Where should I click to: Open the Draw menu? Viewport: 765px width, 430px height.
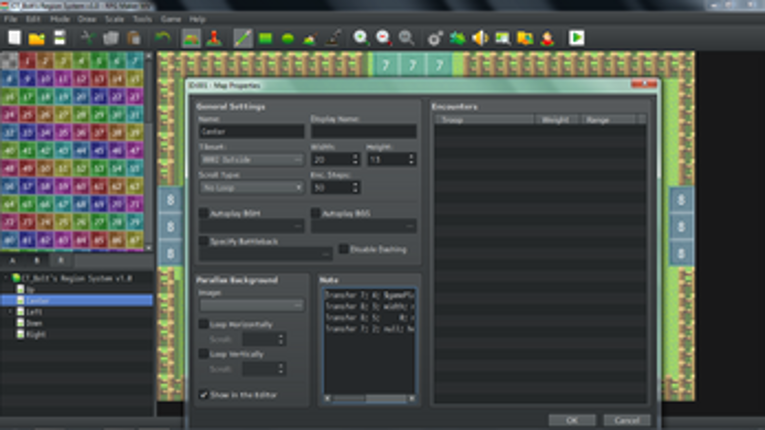click(87, 19)
